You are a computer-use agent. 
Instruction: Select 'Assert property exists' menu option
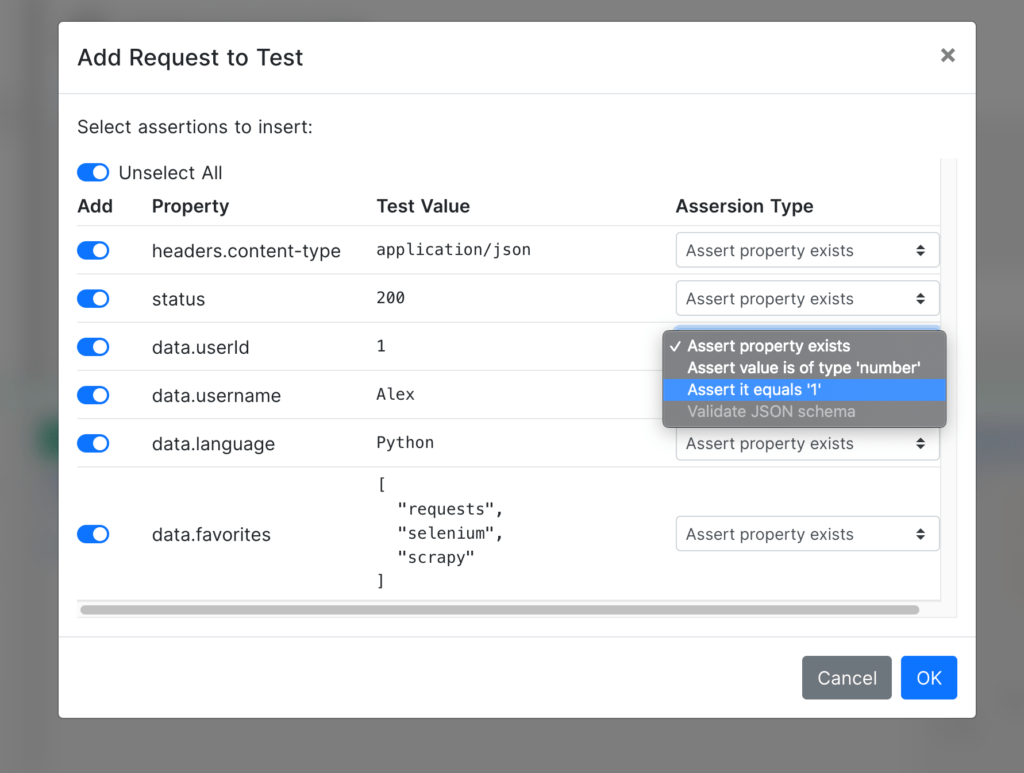tap(768, 346)
